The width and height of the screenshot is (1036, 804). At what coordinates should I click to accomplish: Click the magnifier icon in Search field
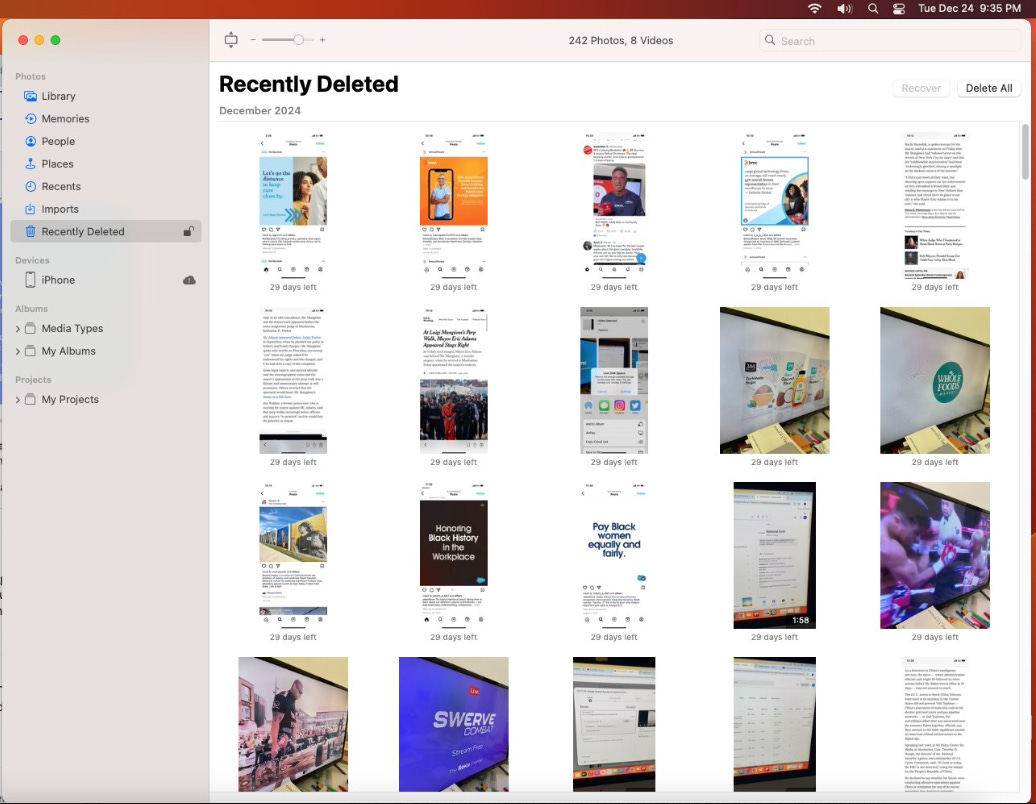coord(770,40)
